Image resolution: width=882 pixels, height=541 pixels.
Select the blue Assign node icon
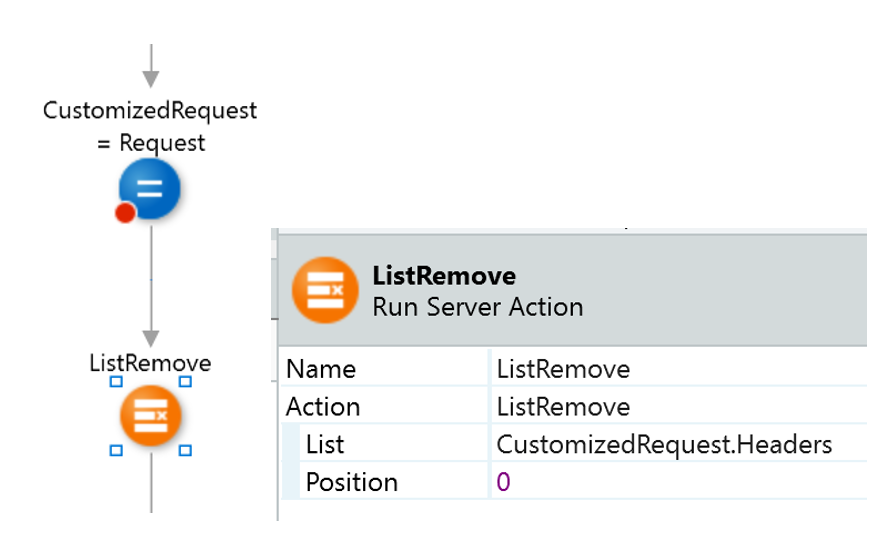(150, 190)
